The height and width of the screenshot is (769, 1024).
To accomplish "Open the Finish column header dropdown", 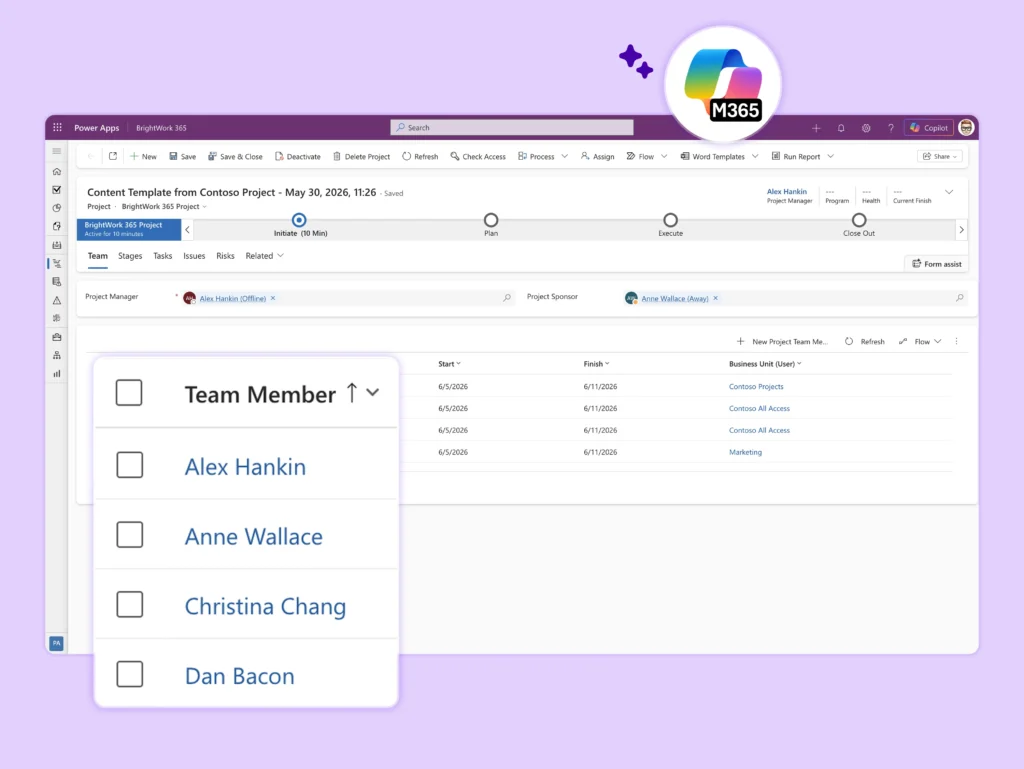I will point(596,364).
